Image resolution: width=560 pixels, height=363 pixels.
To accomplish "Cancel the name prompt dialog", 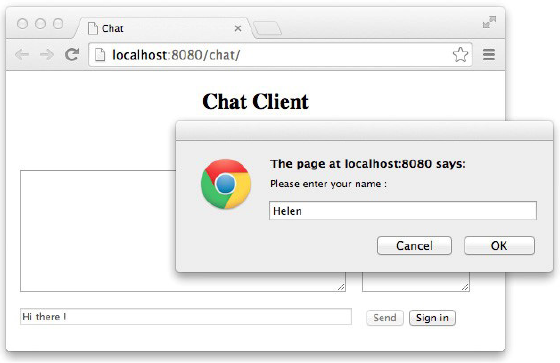I will coord(414,245).
